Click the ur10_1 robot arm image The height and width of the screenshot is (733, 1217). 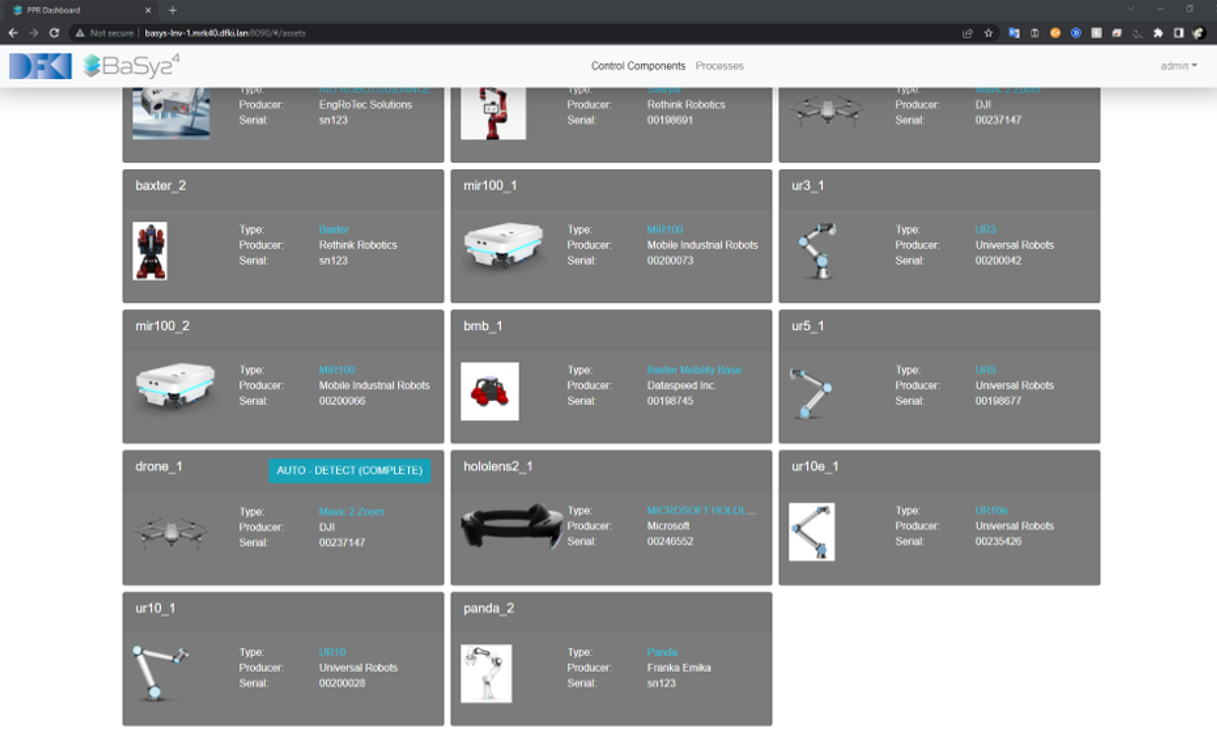(161, 672)
